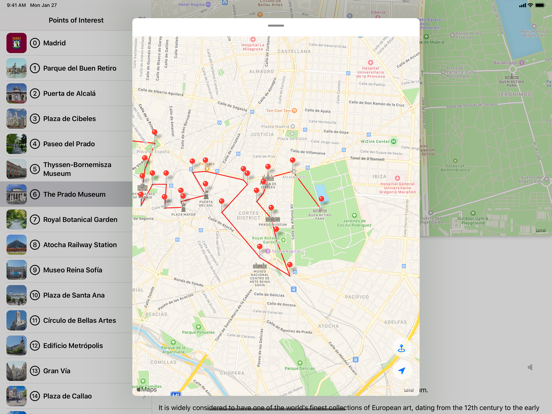Tap the WiZink Center green marker

click(394, 142)
